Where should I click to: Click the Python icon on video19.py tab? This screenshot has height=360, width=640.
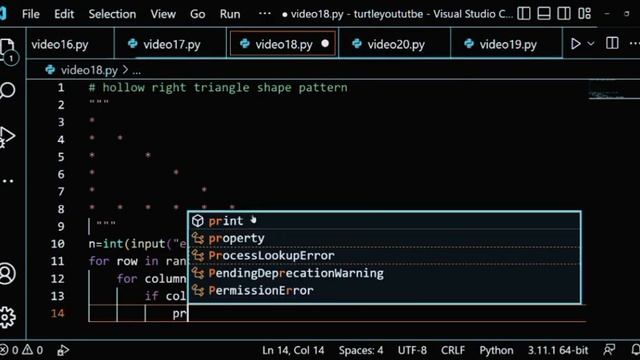coord(469,43)
